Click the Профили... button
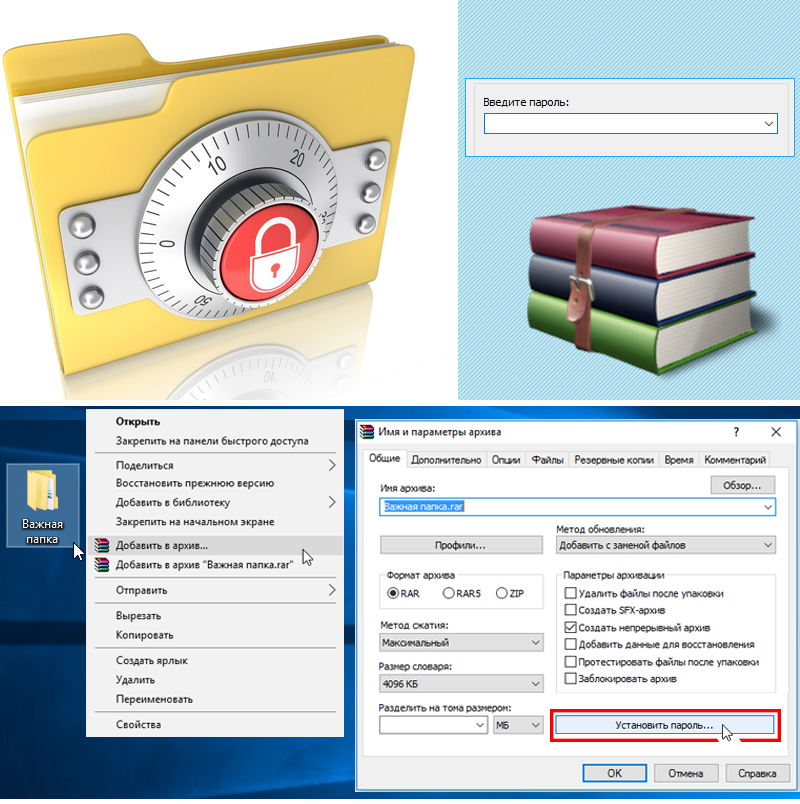The height and width of the screenshot is (804, 800). [x=461, y=545]
